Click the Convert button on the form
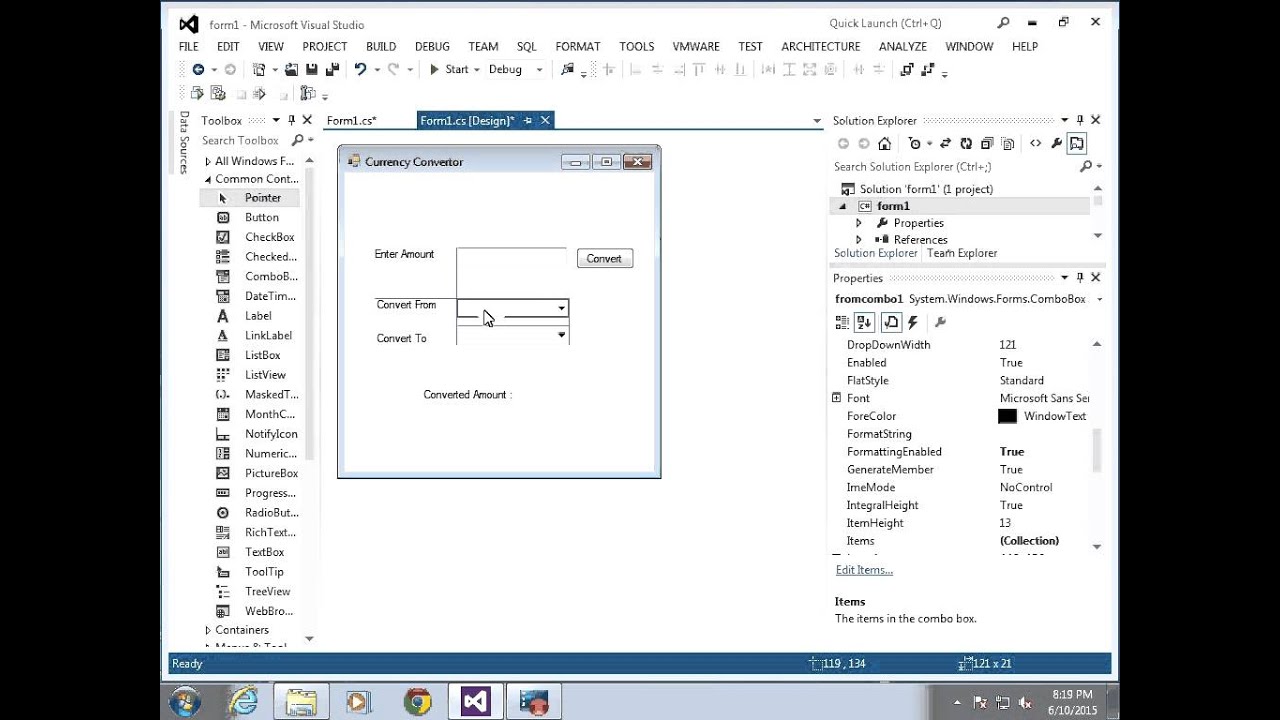The width and height of the screenshot is (1280, 720). [x=604, y=258]
